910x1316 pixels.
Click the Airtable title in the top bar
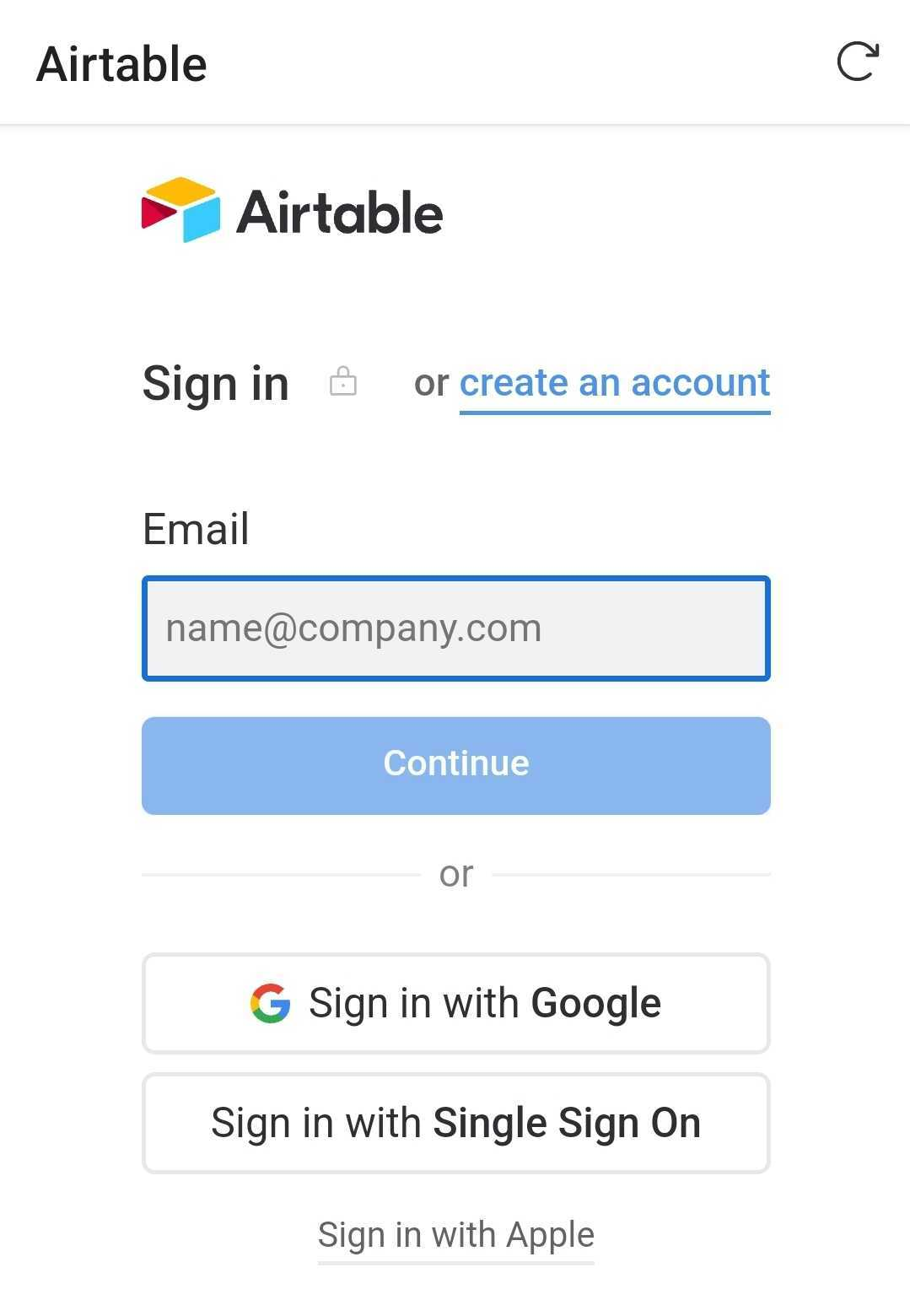tap(121, 64)
